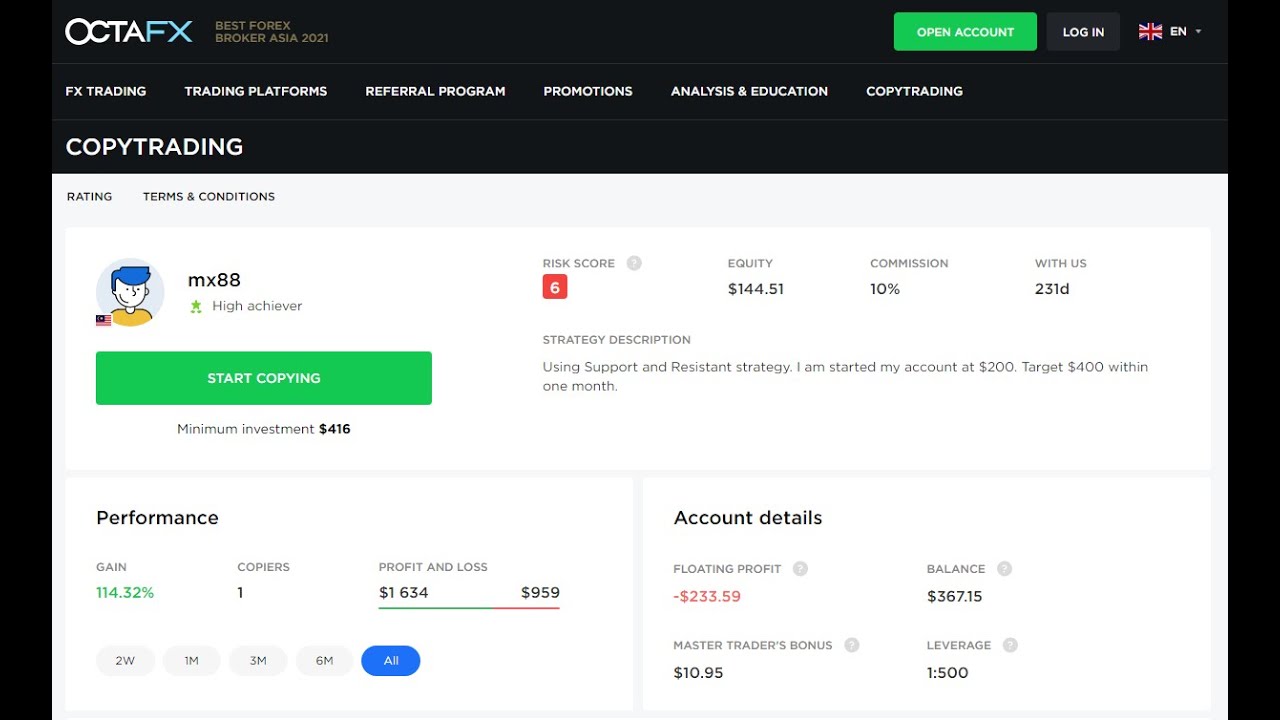Open the Risk Score help tooltip icon
This screenshot has height=720, width=1280.
pos(634,263)
